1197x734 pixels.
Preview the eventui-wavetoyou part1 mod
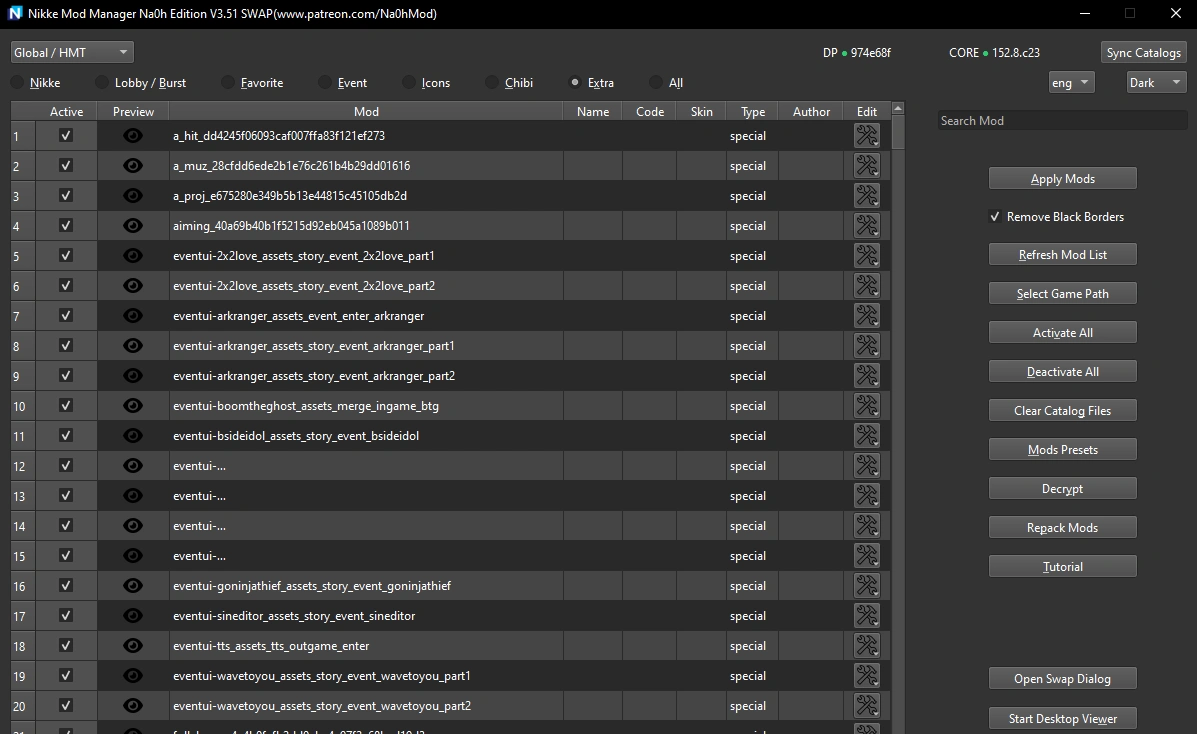133,676
